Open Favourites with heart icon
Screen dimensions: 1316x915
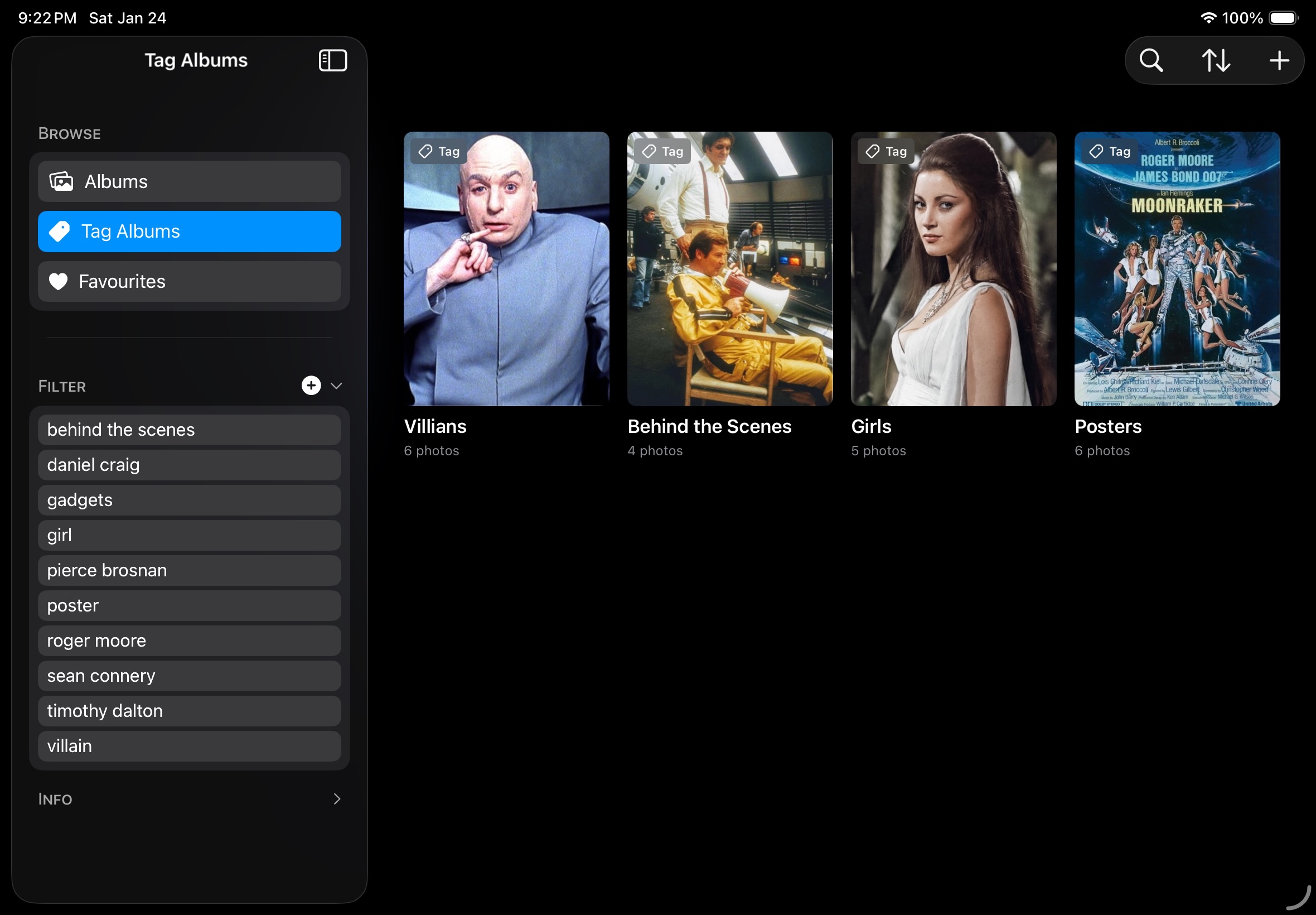(189, 282)
